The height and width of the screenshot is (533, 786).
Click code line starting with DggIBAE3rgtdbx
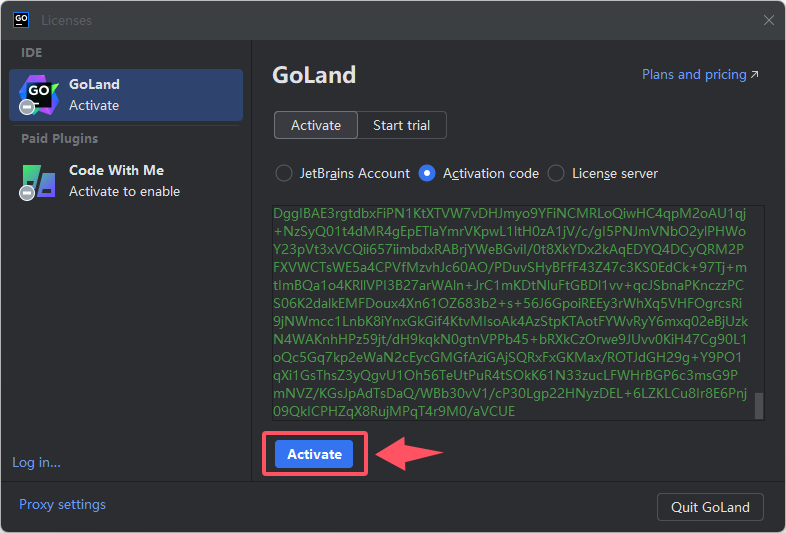[x=510, y=214]
